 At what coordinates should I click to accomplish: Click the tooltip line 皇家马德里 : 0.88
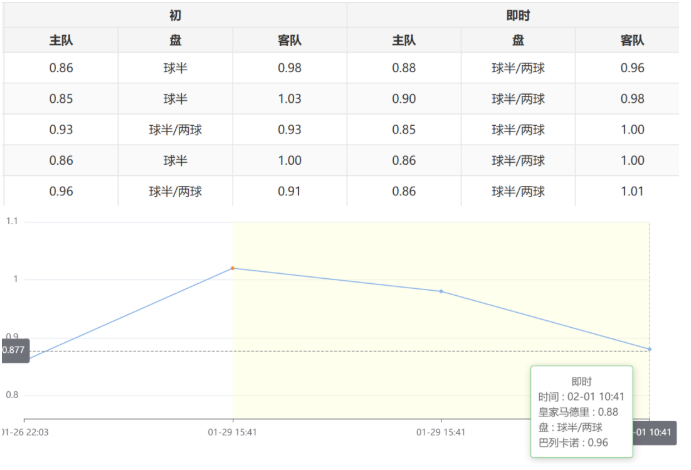click(580, 412)
